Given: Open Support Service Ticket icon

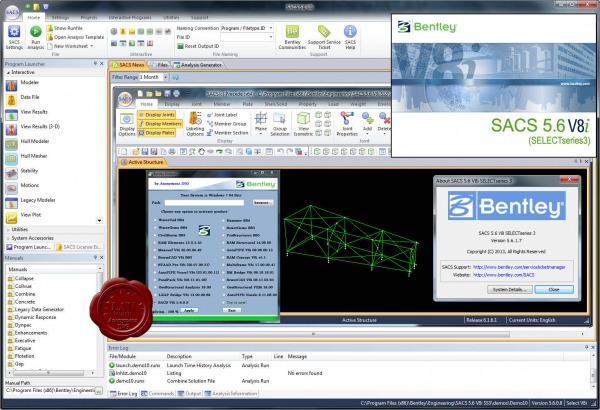Looking at the screenshot, I should (324, 37).
